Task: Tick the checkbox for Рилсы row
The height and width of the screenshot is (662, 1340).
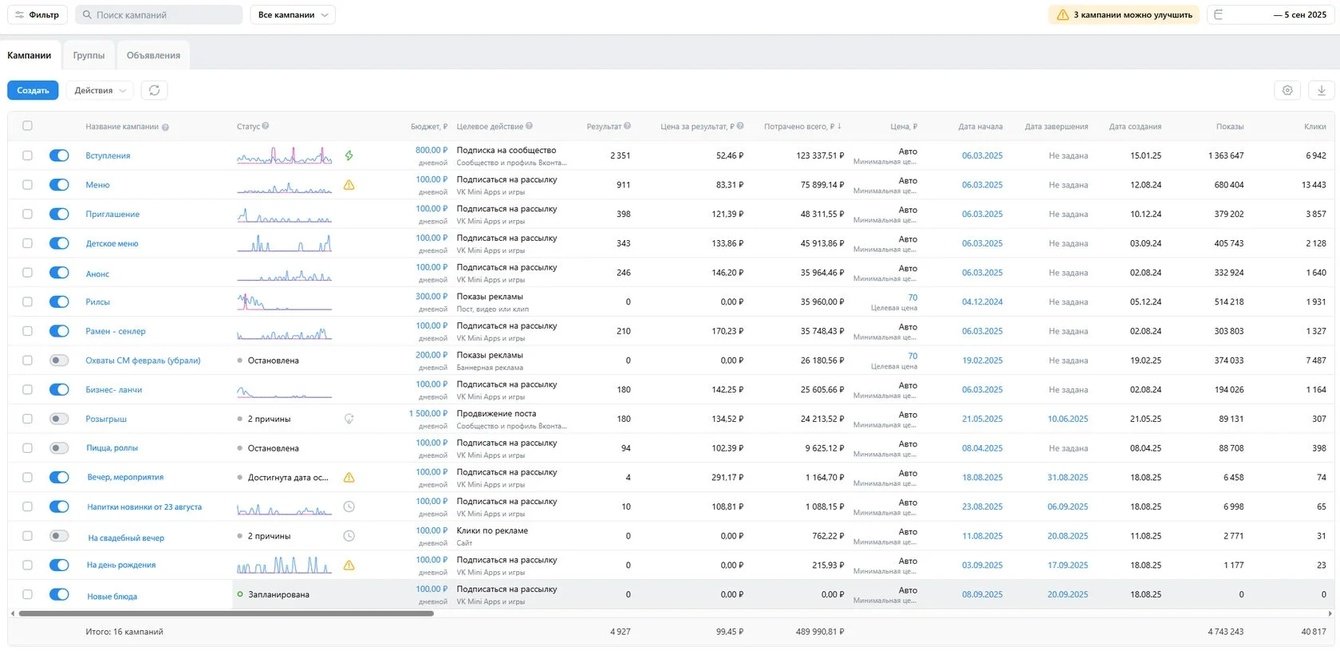Action: [27, 302]
